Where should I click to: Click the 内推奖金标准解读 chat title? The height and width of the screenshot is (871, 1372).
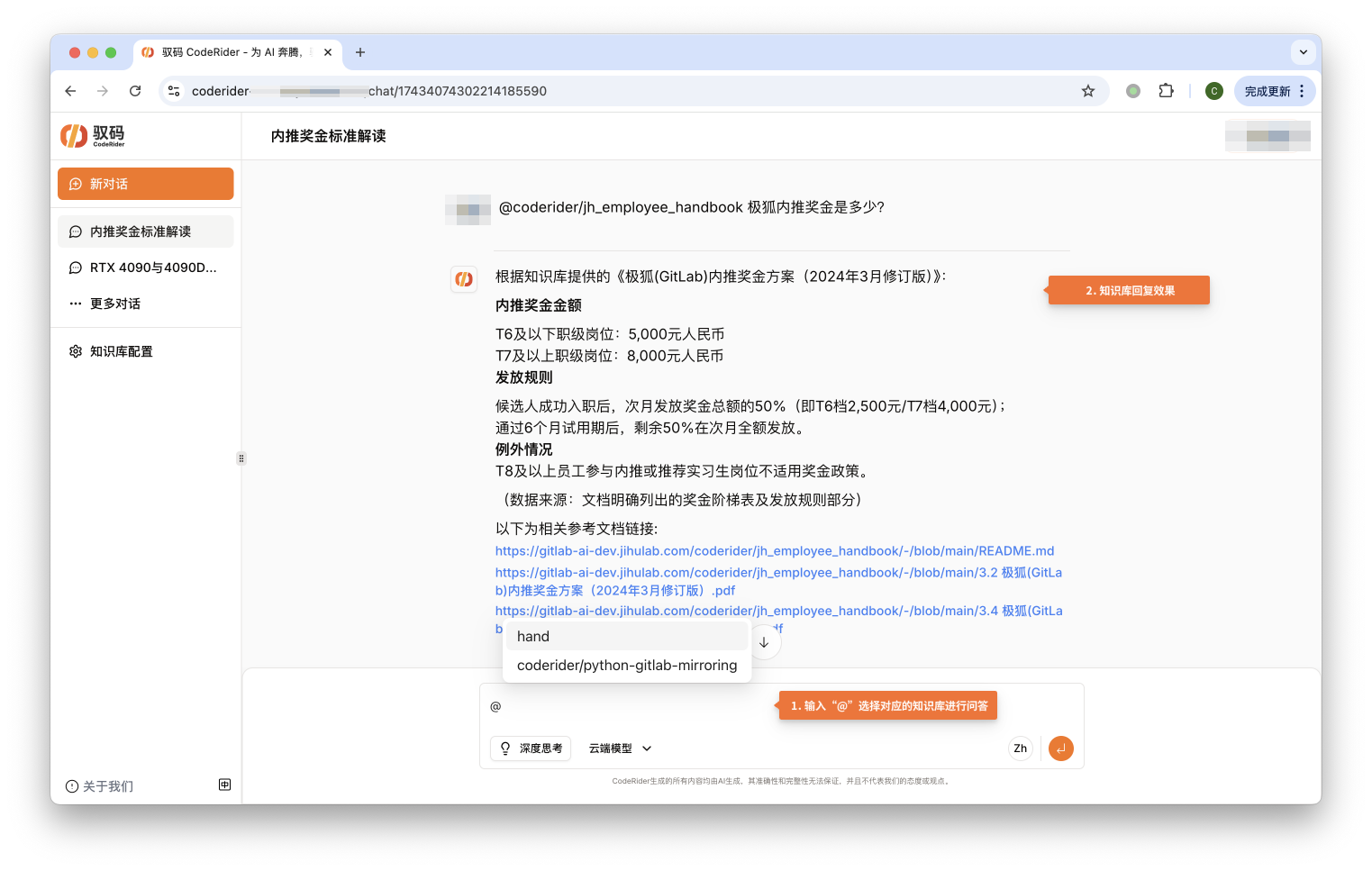coord(329,136)
